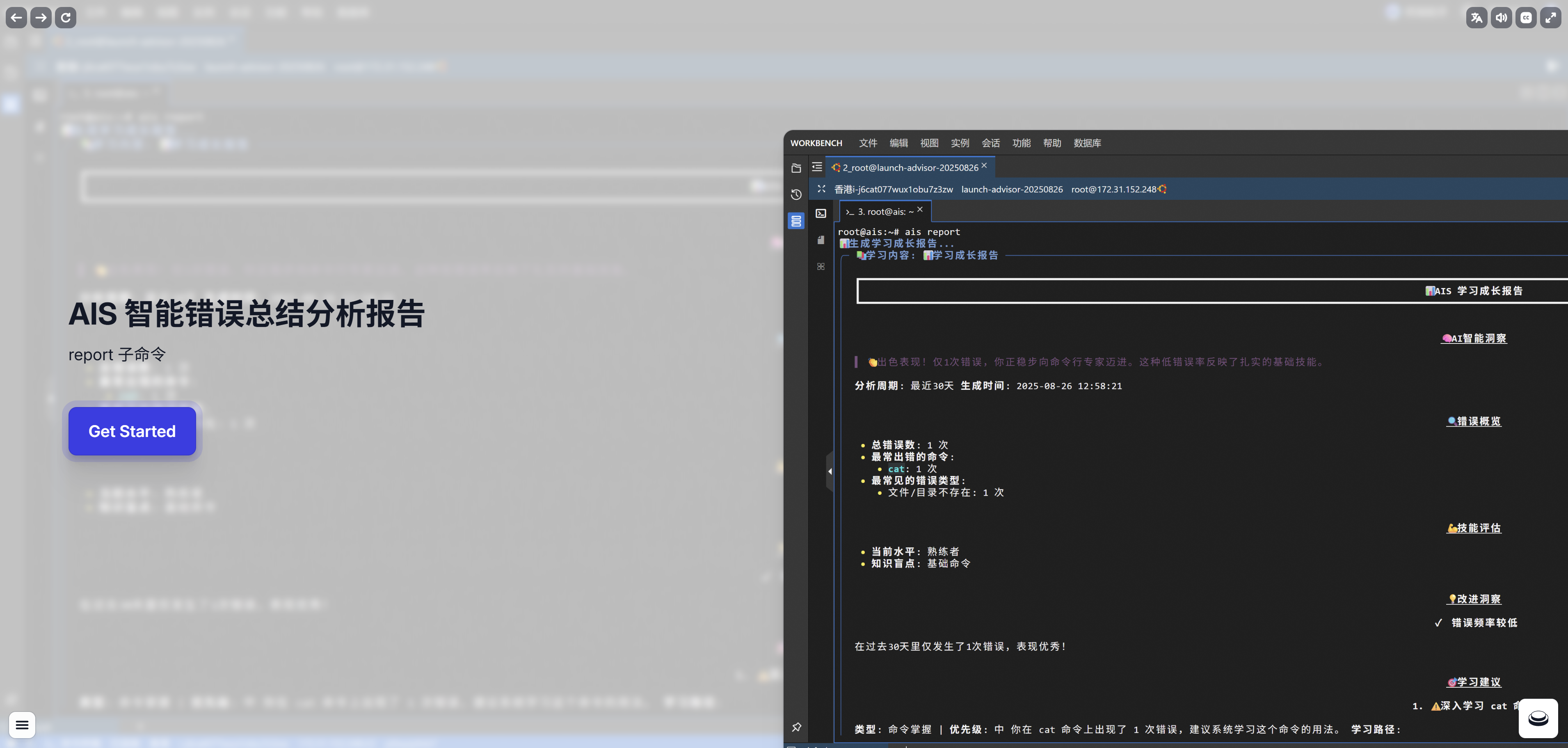The width and height of the screenshot is (1568, 748).
Task: Click the pin icon at sidebar bottom
Action: pos(796,727)
